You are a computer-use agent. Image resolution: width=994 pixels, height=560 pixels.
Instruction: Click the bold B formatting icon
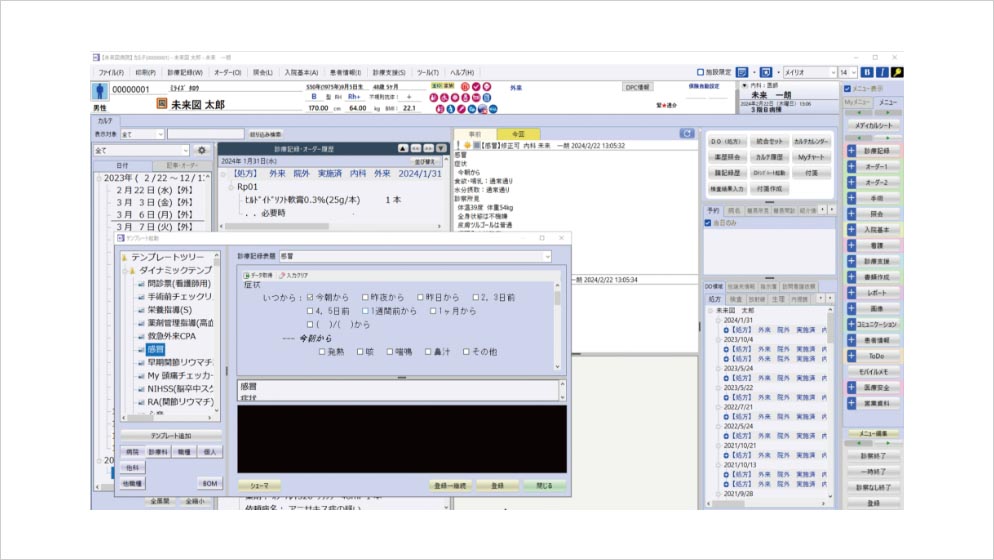[x=866, y=73]
